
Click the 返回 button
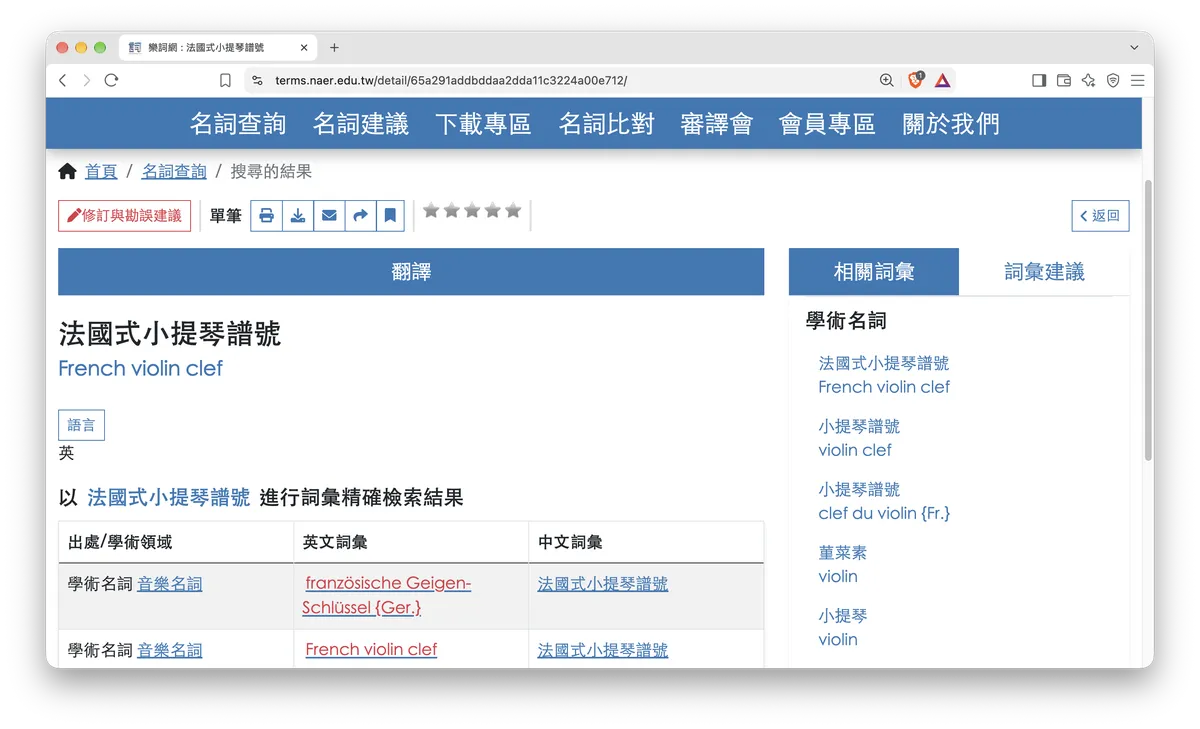coord(1100,215)
